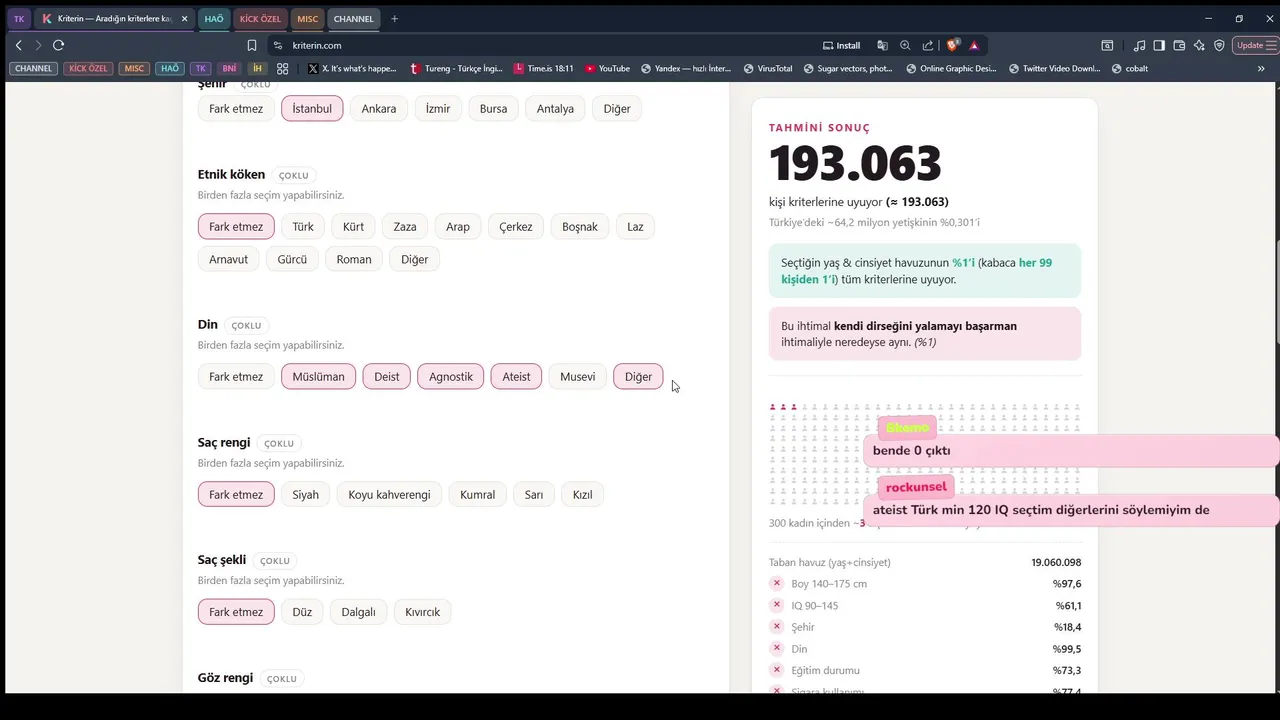Image resolution: width=1280 pixels, height=720 pixels.
Task: Bookmark this page with the bookmark icon
Action: (252, 45)
